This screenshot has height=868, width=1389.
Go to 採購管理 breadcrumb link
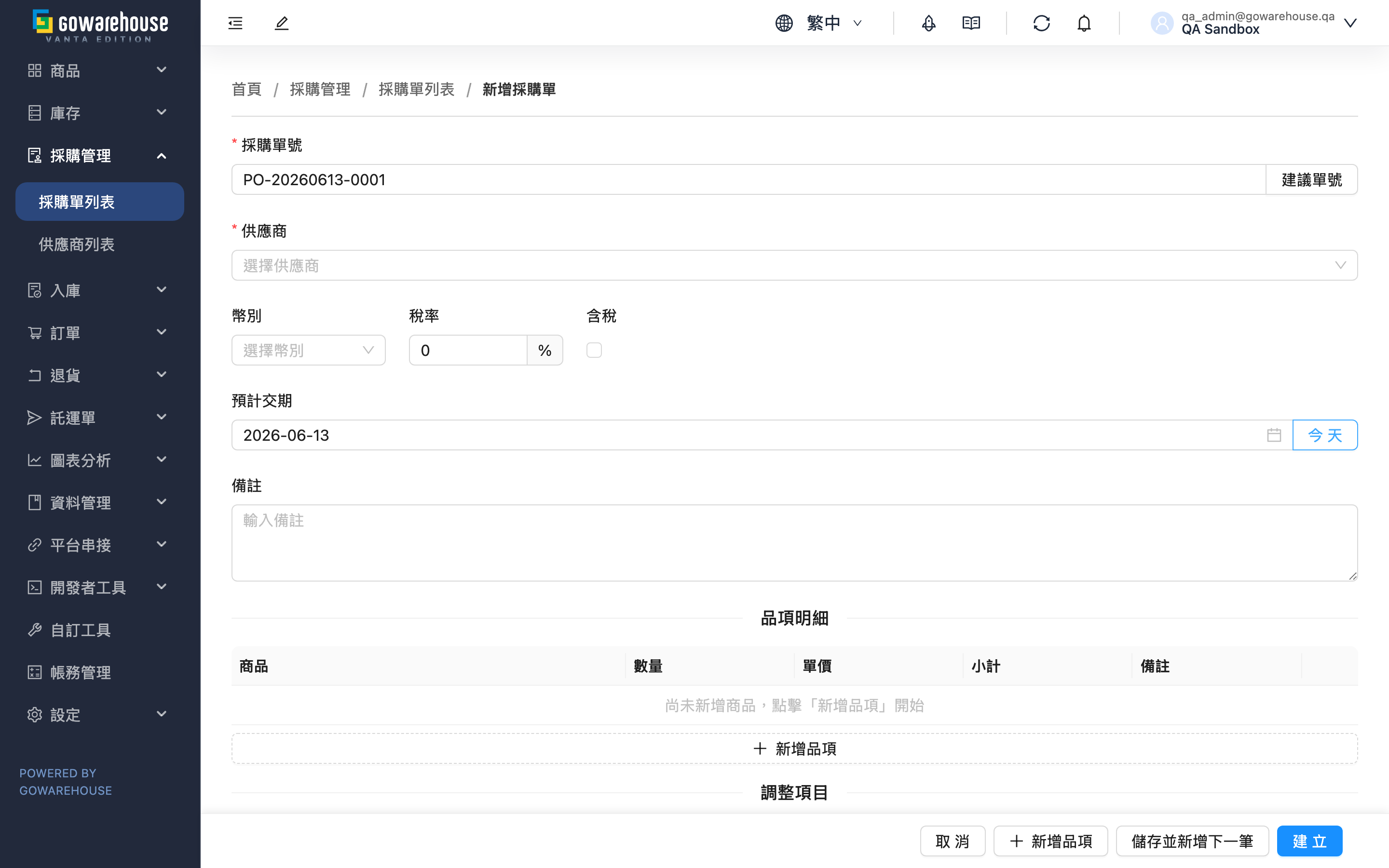coord(320,90)
